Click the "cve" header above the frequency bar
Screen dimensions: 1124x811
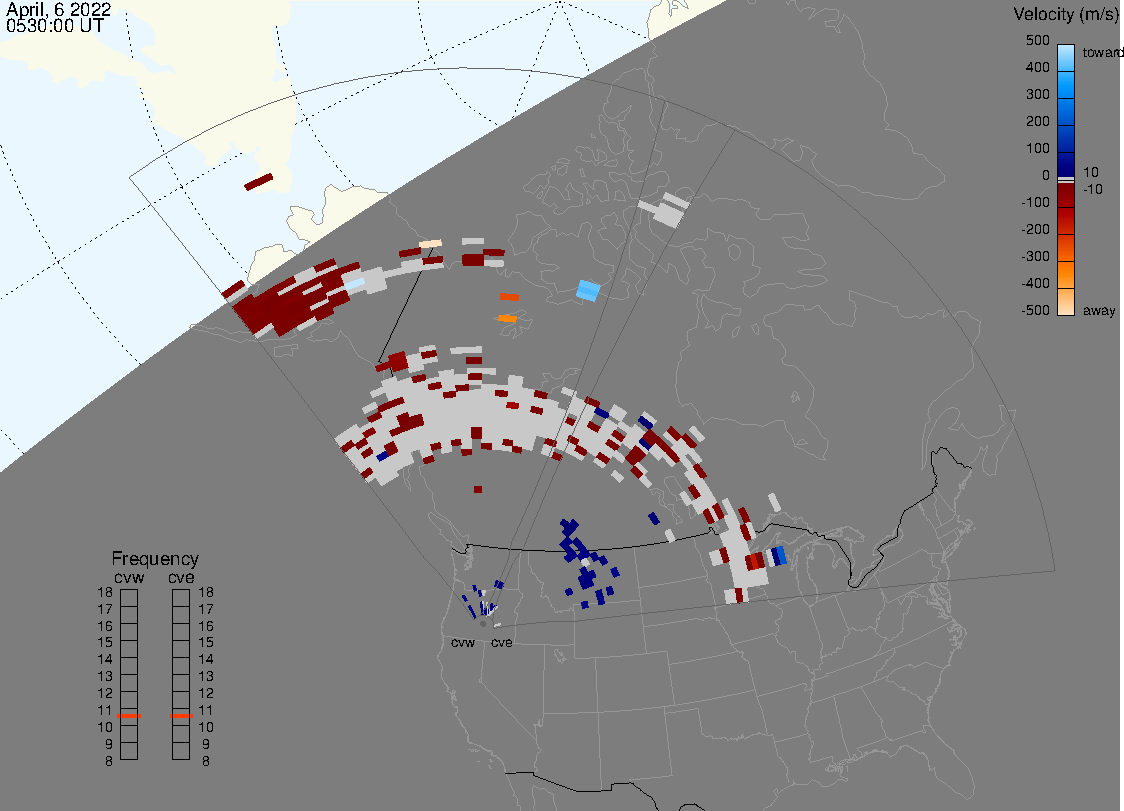(x=181, y=577)
